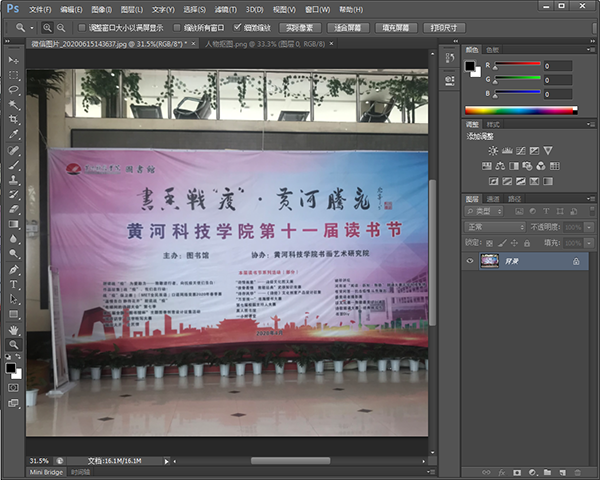
Task: Select the Eraser tool
Action: click(14, 209)
